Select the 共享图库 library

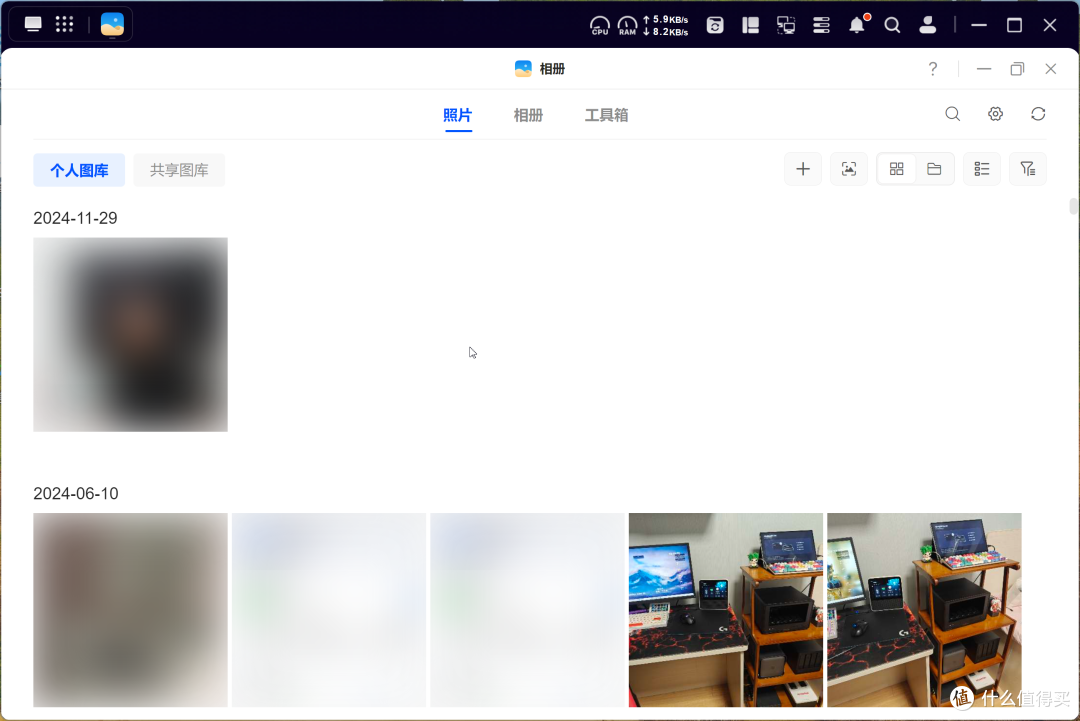[179, 170]
